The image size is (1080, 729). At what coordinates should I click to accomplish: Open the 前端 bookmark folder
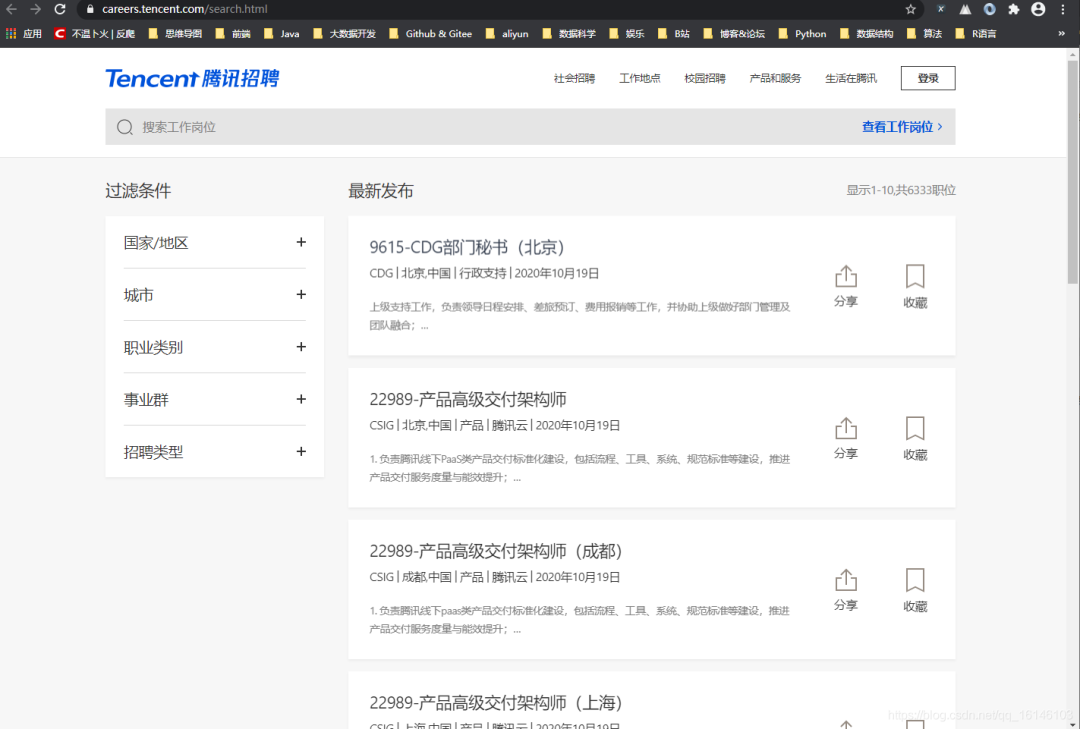(x=233, y=34)
